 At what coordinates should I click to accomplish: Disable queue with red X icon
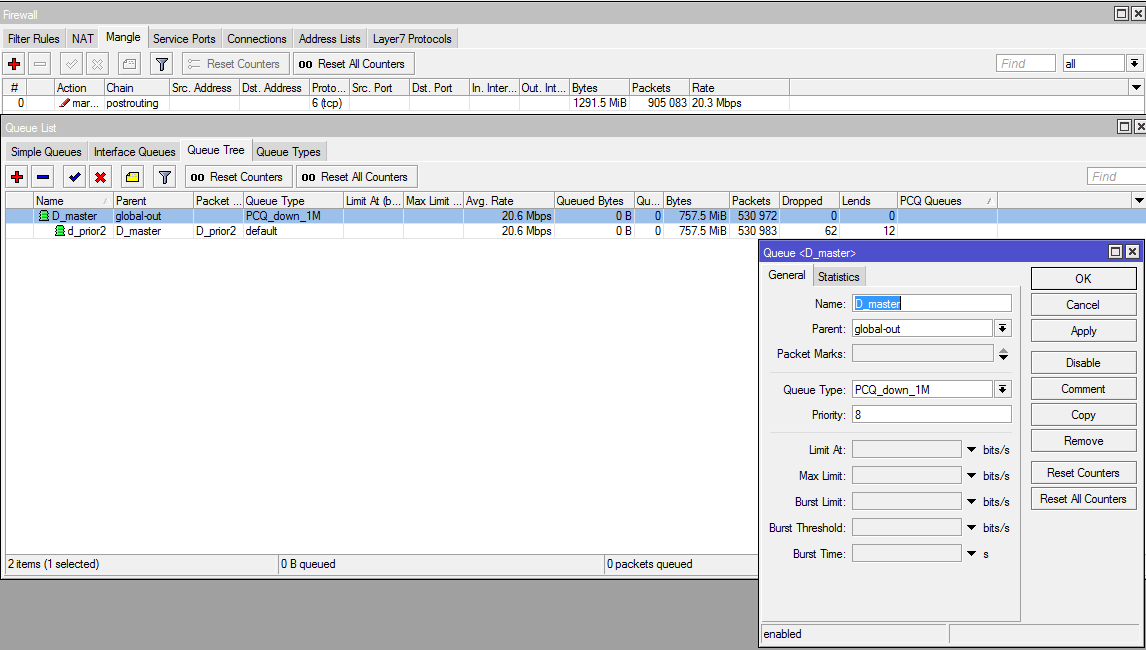pos(100,176)
